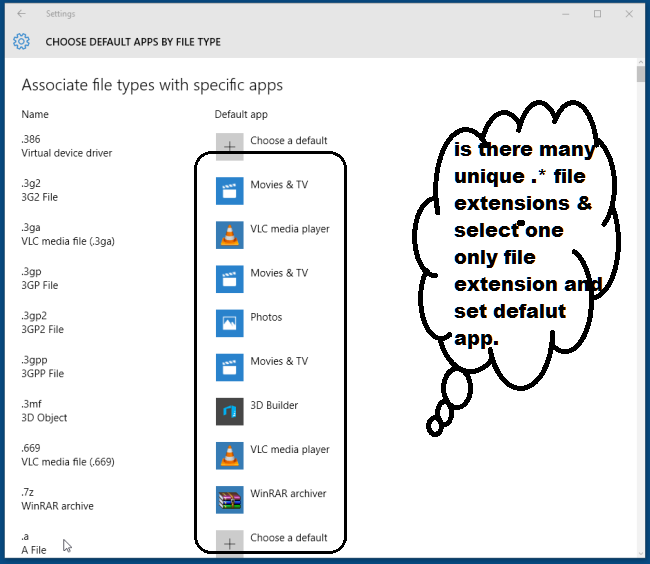
Task: Change Movies & TV app for .3gp
Action: [x=279, y=273]
